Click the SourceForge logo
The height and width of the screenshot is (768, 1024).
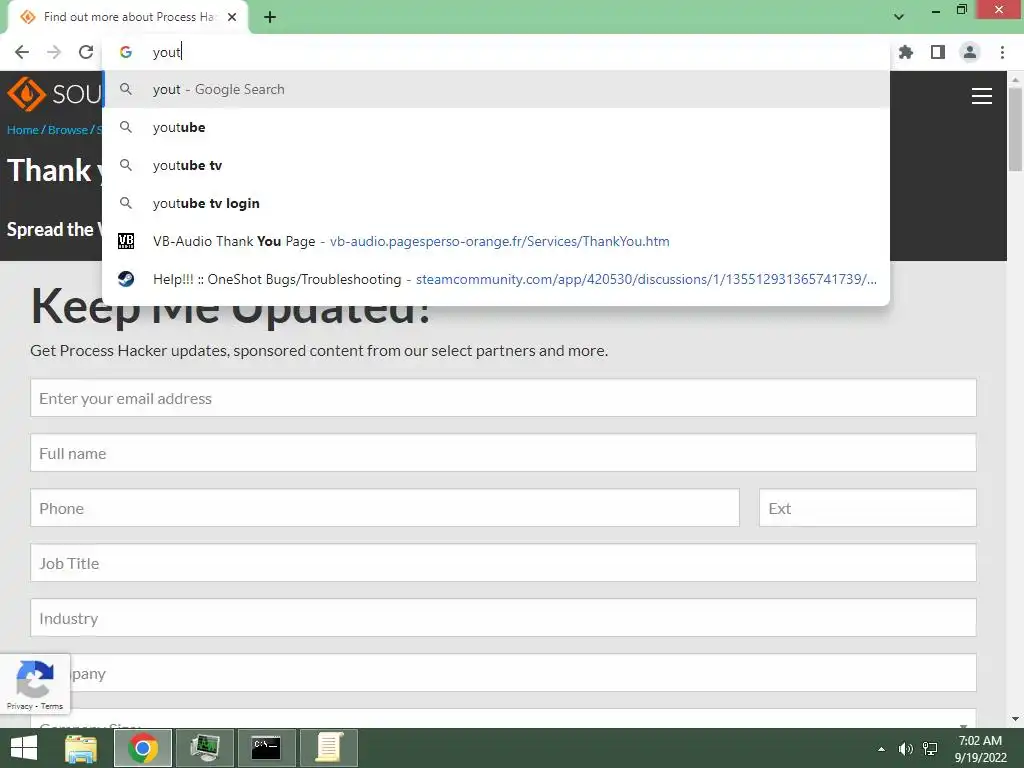click(x=54, y=94)
